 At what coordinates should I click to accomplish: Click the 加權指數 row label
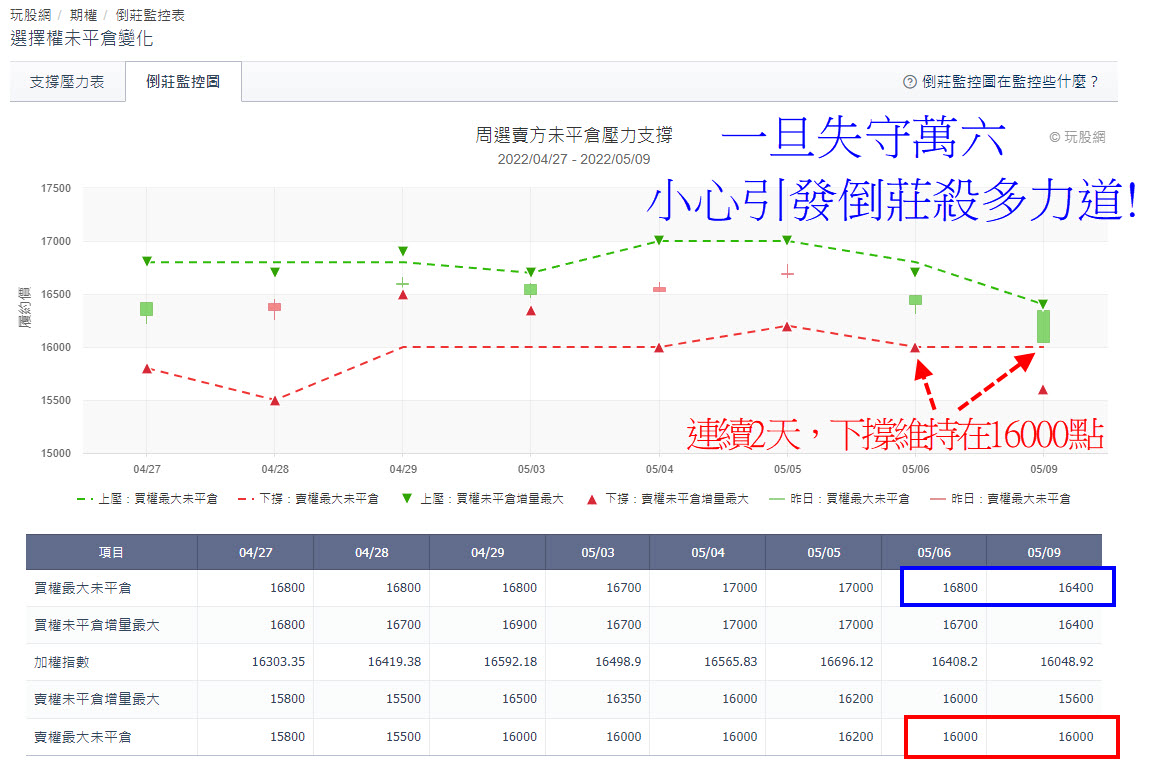[61, 662]
